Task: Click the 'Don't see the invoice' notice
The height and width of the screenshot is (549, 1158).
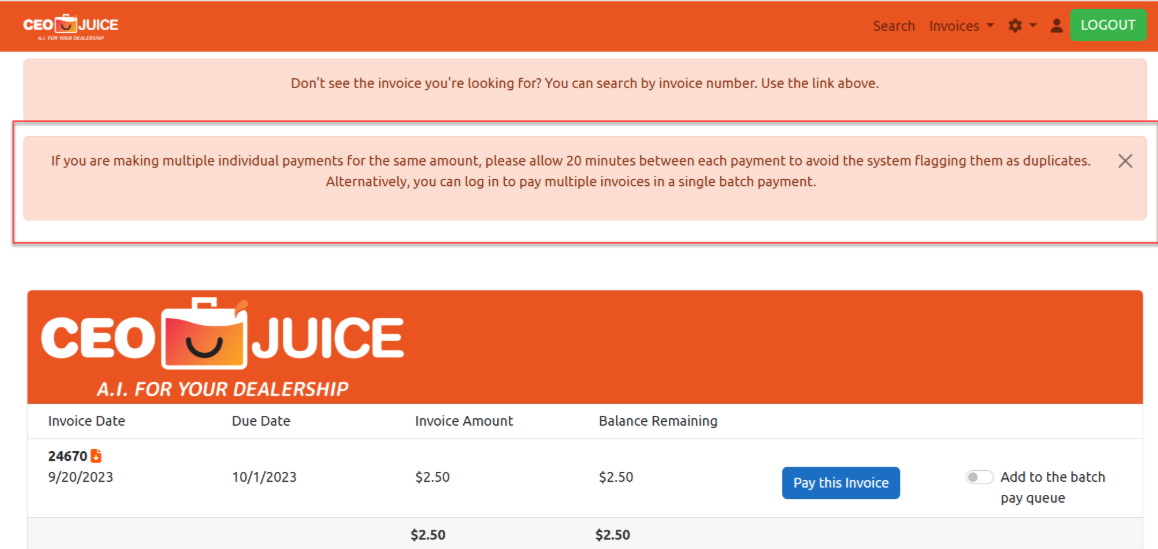Action: [585, 83]
